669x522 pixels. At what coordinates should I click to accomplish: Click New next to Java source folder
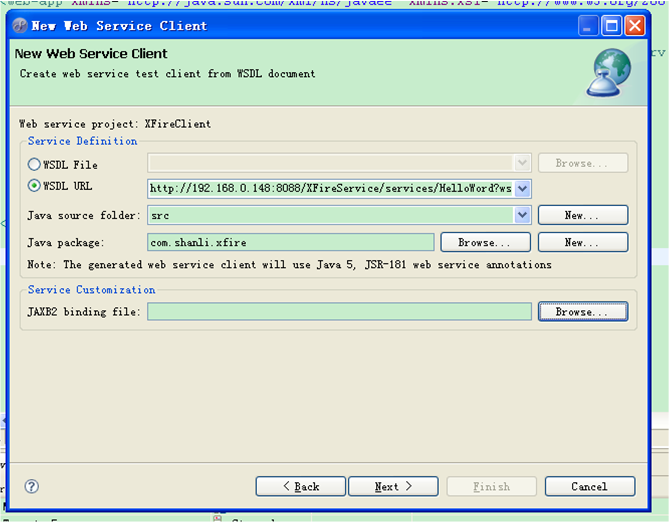583,215
